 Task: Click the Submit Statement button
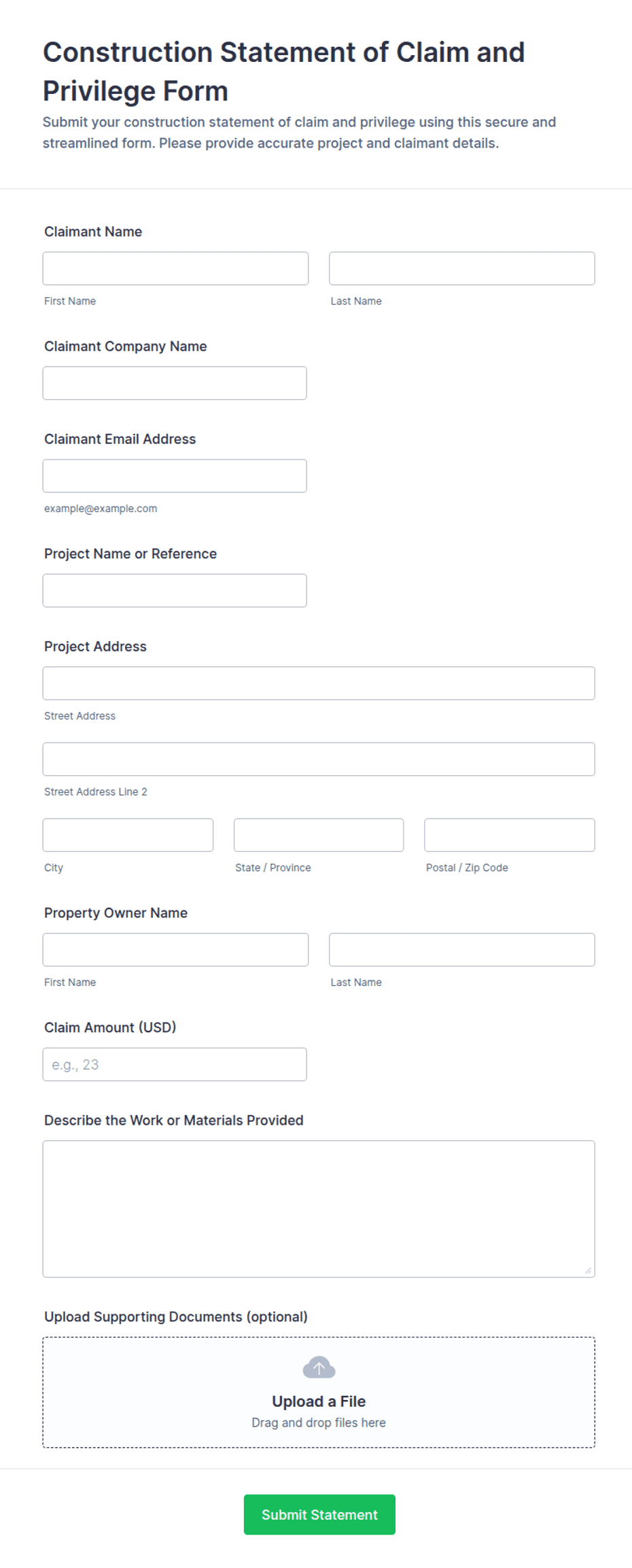(319, 1514)
